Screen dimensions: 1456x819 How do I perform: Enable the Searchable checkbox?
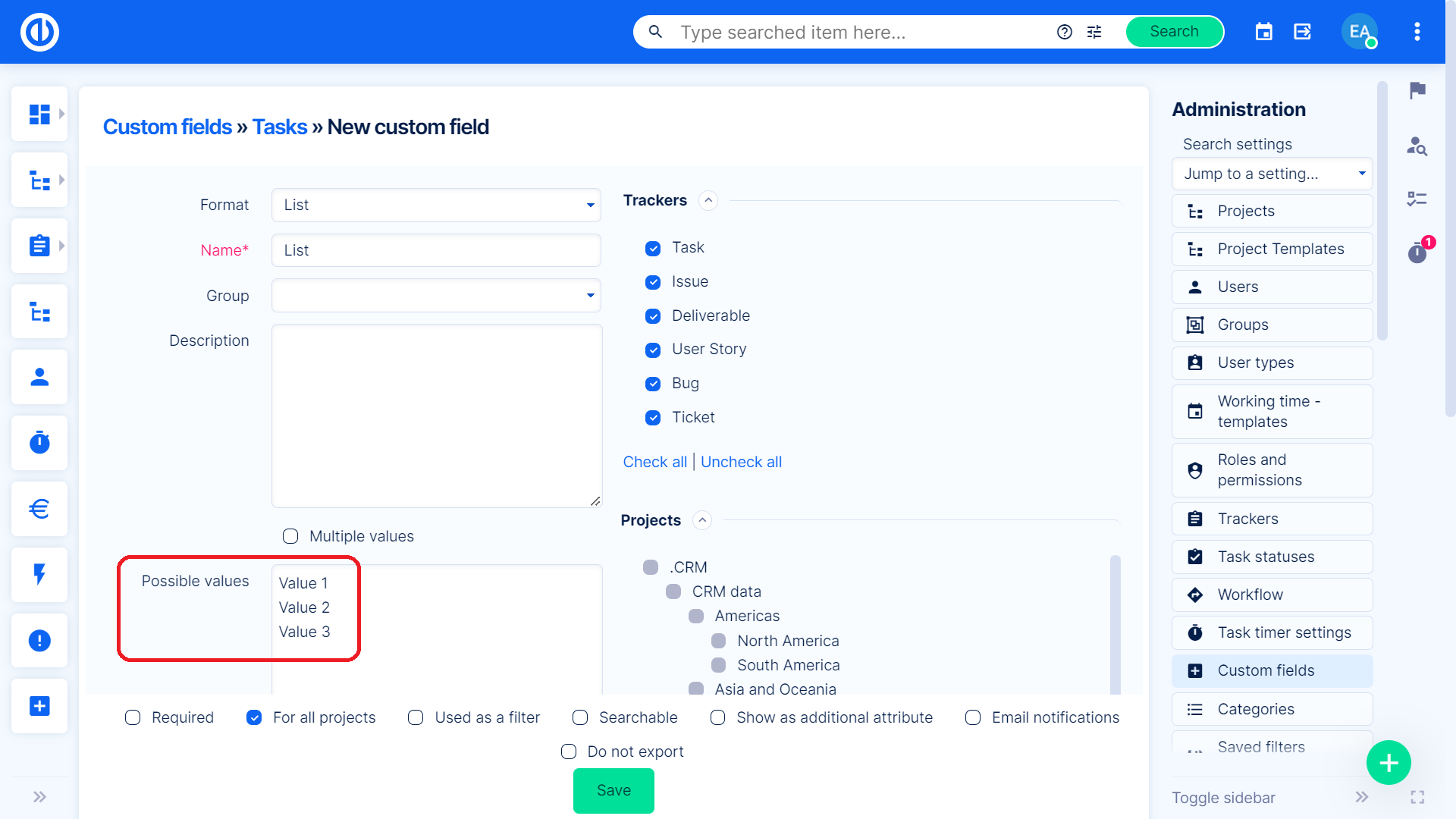pos(580,717)
